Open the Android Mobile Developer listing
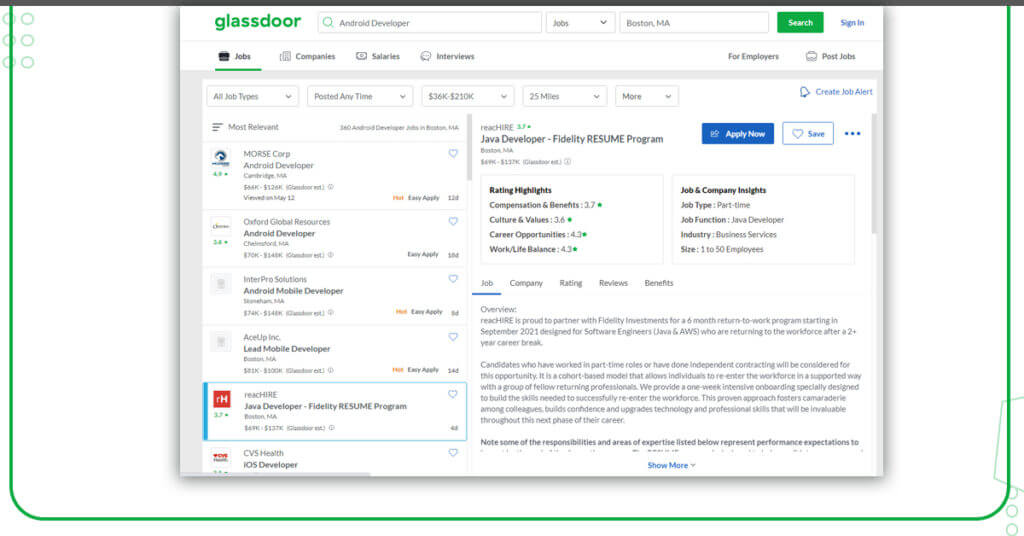Screen dimensions: 1024x536 (293, 291)
